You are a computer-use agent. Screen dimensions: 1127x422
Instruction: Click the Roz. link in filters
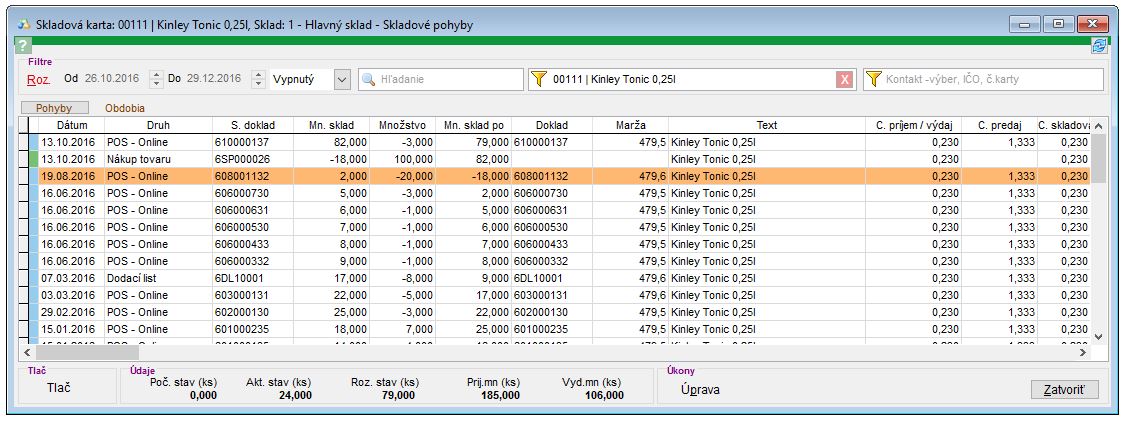(x=39, y=79)
